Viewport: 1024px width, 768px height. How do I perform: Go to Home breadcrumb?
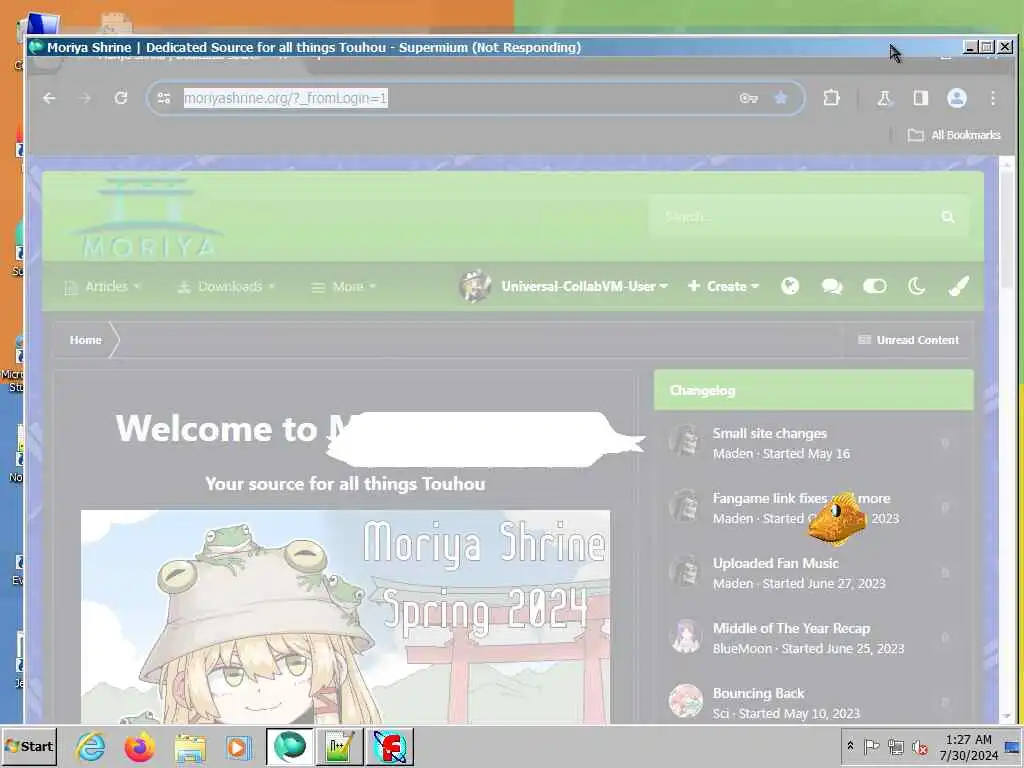86,340
